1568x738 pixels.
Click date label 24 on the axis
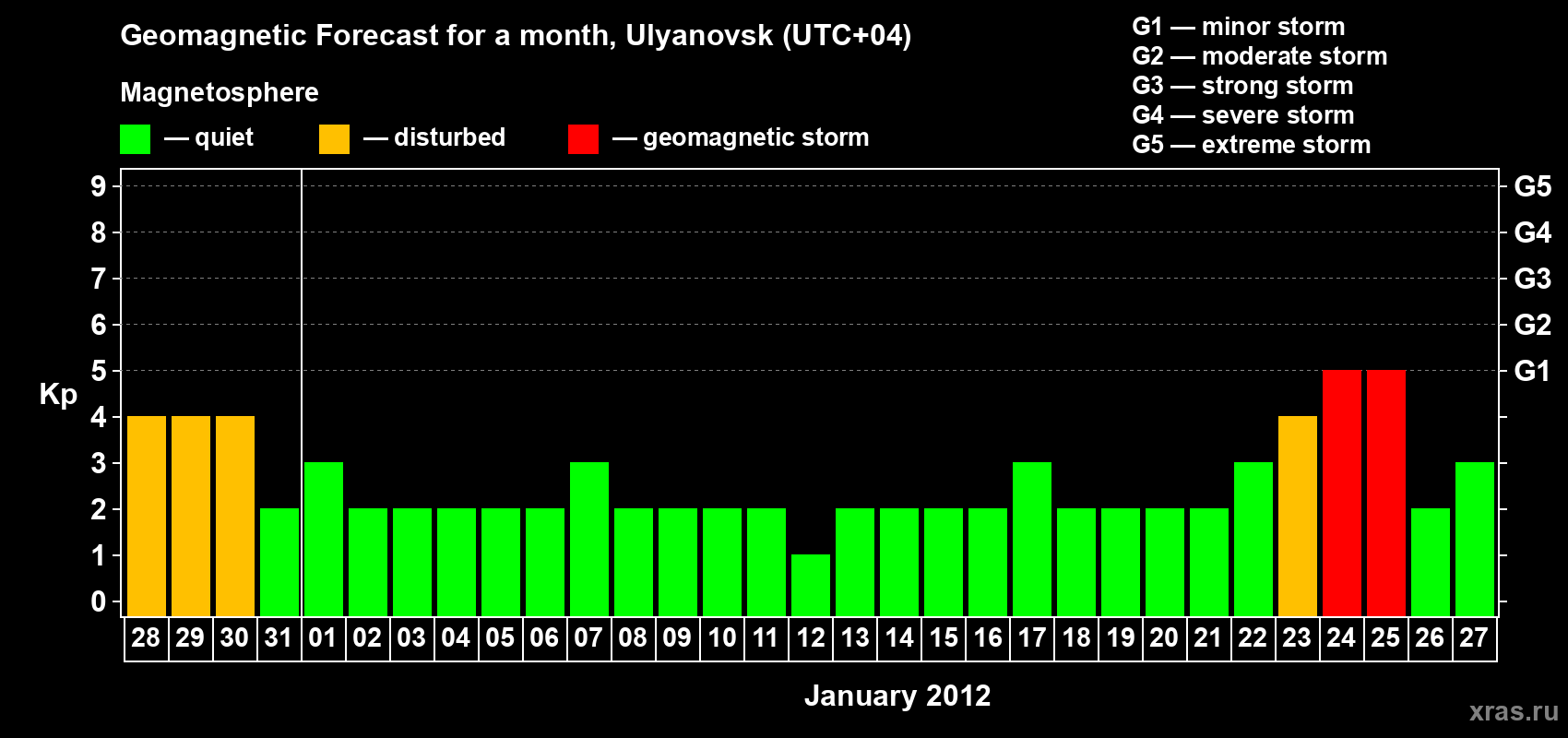click(1341, 637)
